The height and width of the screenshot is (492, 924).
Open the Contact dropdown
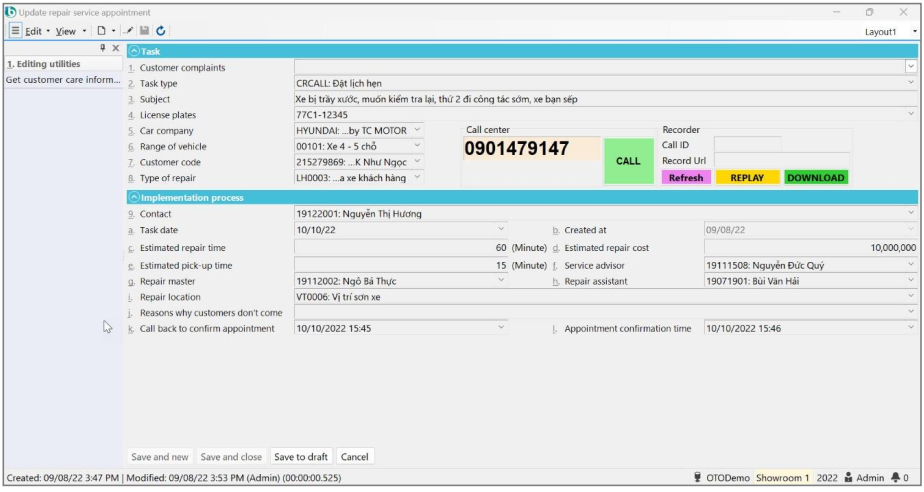pyautogui.click(x=911, y=213)
